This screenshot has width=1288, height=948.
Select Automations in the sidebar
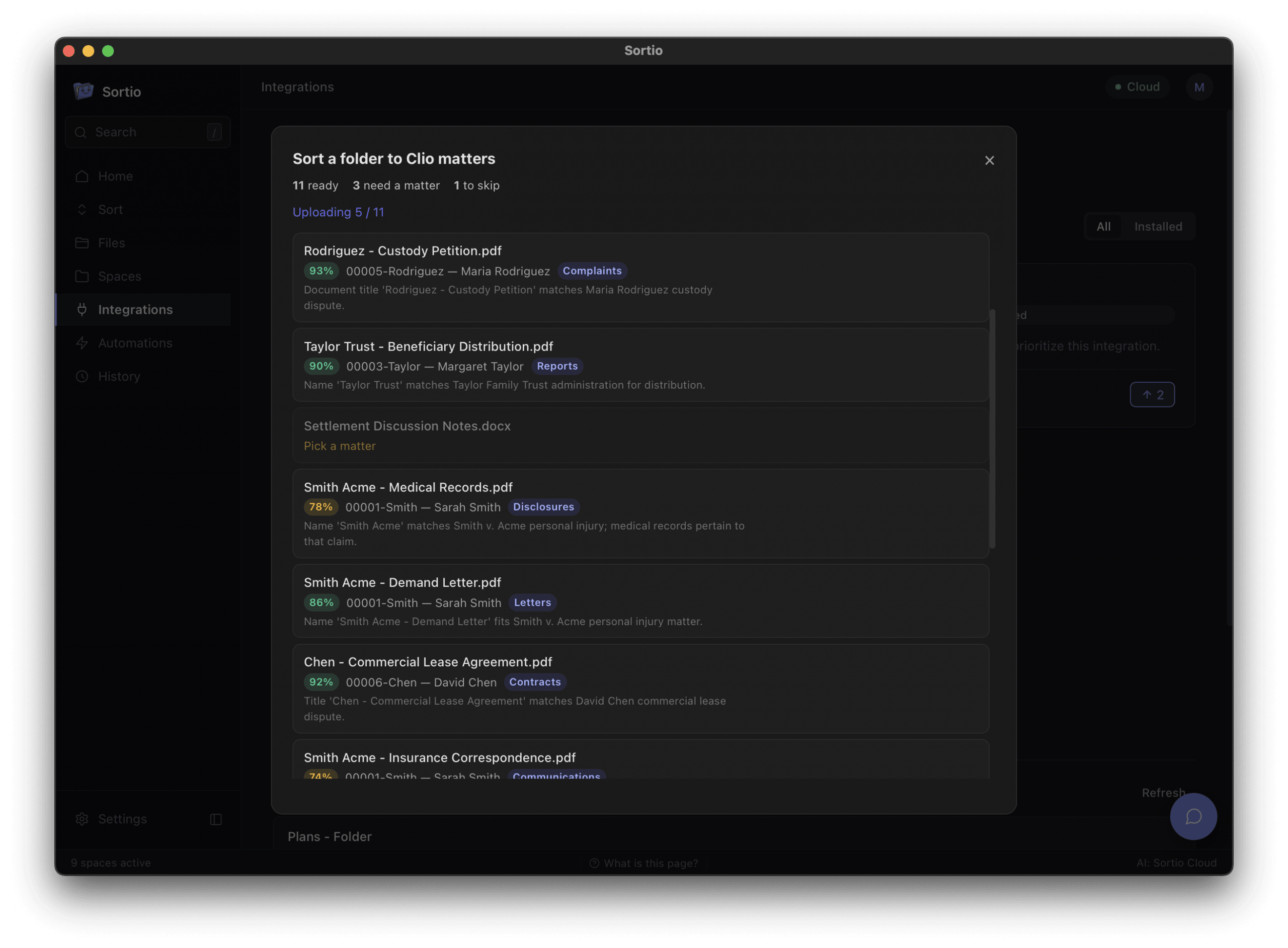pyautogui.click(x=143, y=342)
